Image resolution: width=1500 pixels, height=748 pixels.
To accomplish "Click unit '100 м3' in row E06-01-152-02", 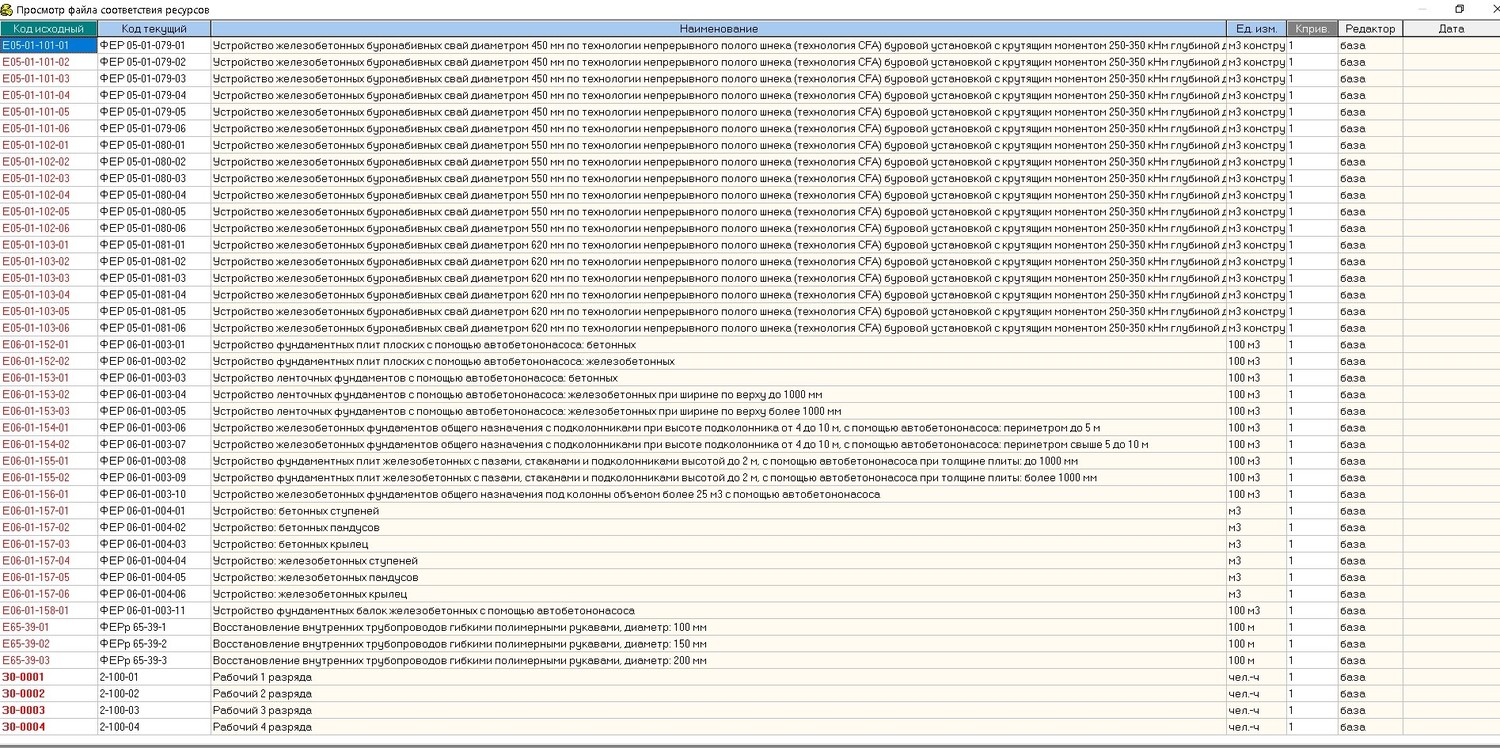I will [x=1256, y=361].
